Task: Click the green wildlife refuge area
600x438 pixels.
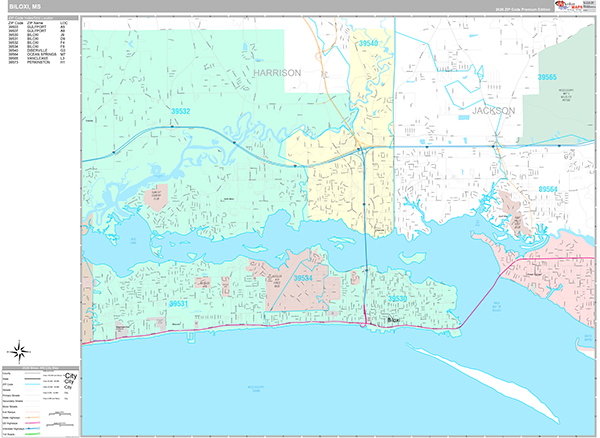Action: click(x=559, y=102)
